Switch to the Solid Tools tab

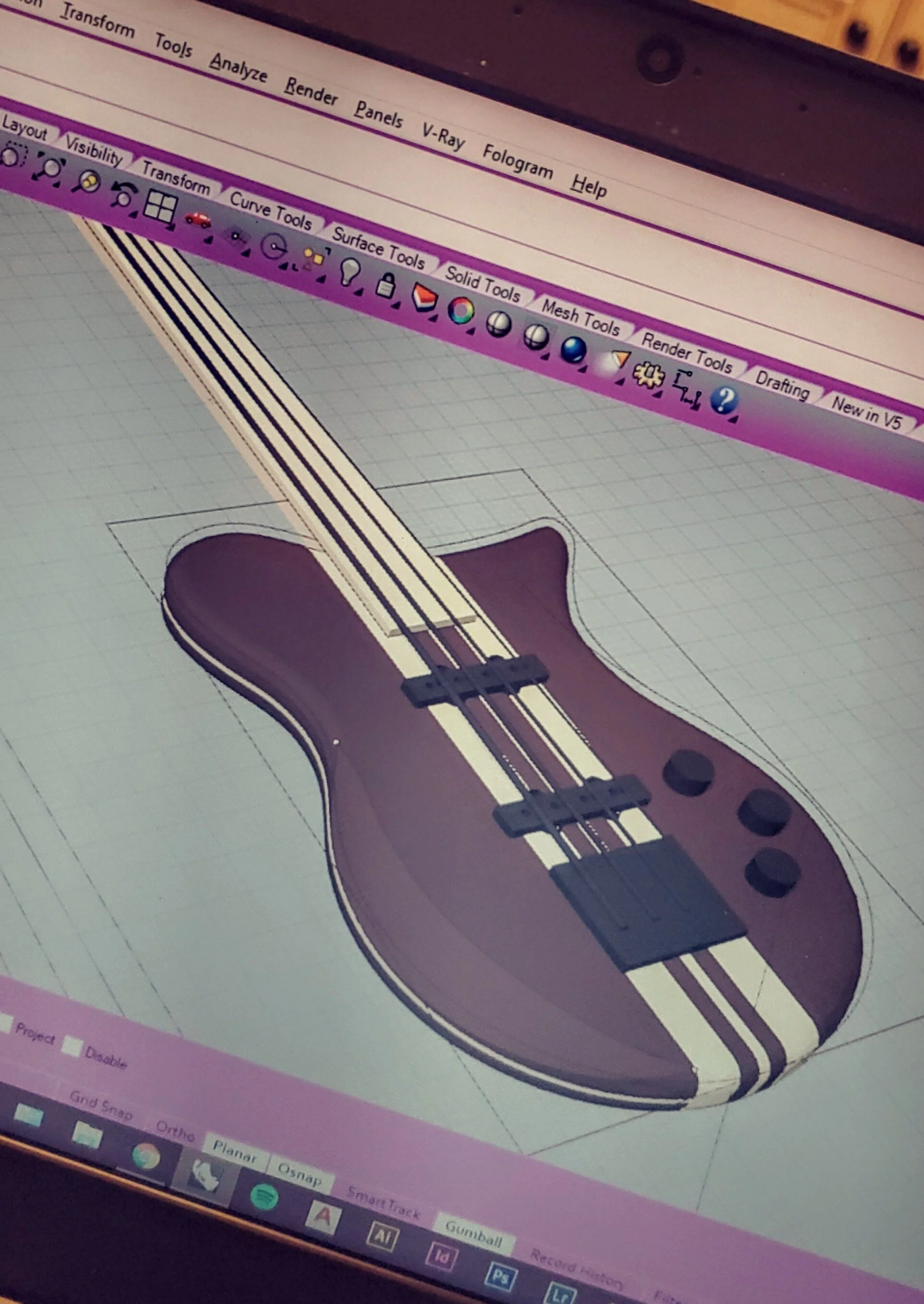pos(482,283)
